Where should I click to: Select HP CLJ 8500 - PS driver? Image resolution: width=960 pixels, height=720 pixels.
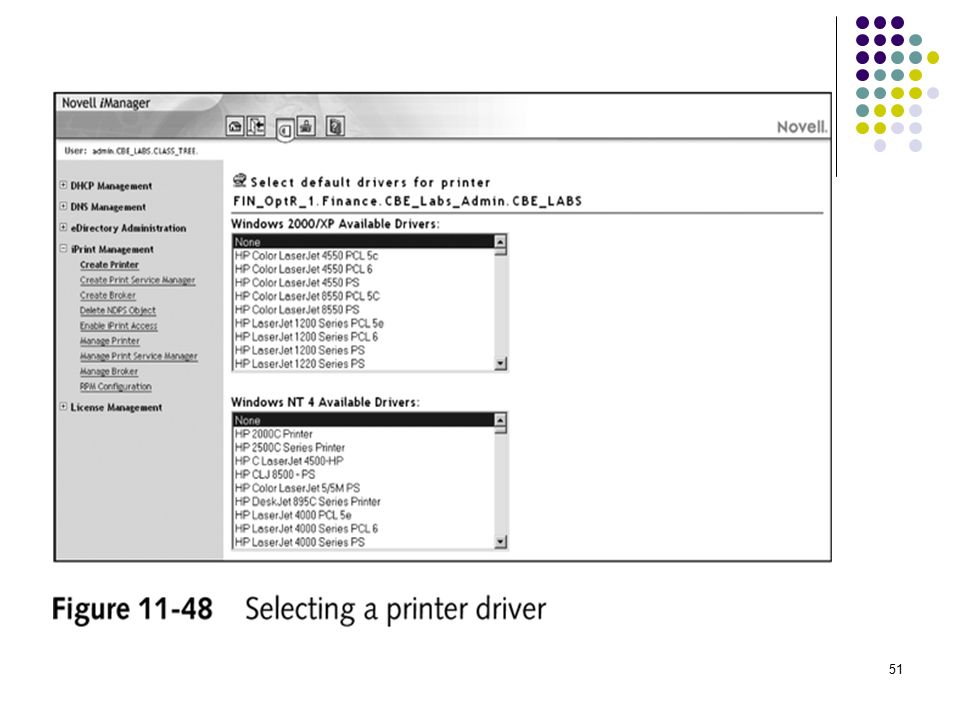(364, 474)
